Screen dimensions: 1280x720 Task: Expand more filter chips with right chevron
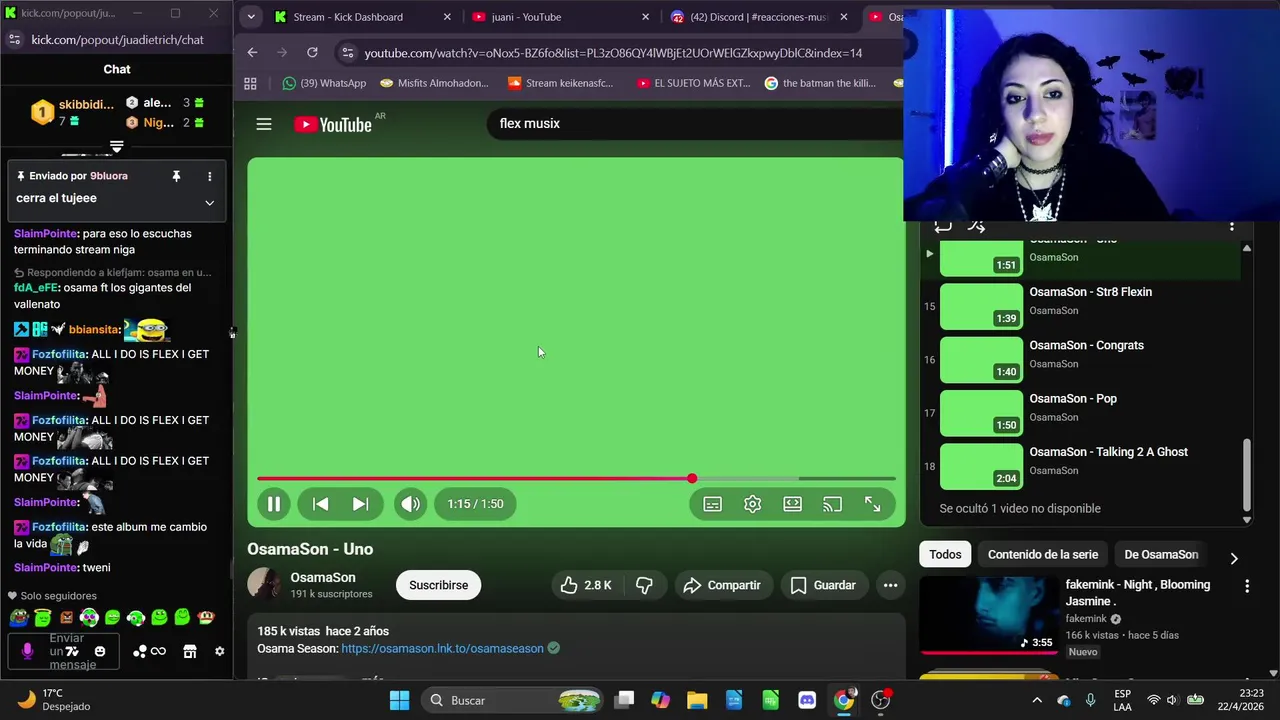click(1233, 558)
